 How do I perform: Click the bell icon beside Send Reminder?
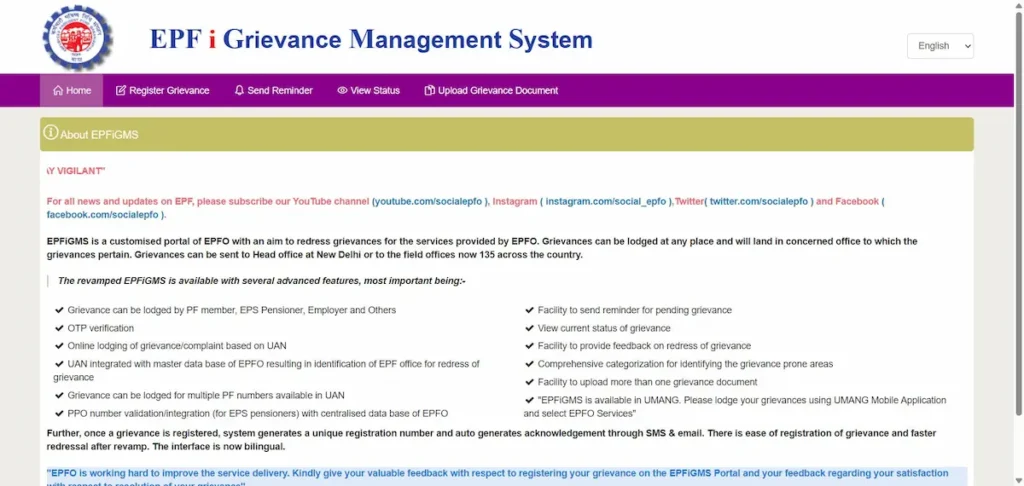coord(239,90)
